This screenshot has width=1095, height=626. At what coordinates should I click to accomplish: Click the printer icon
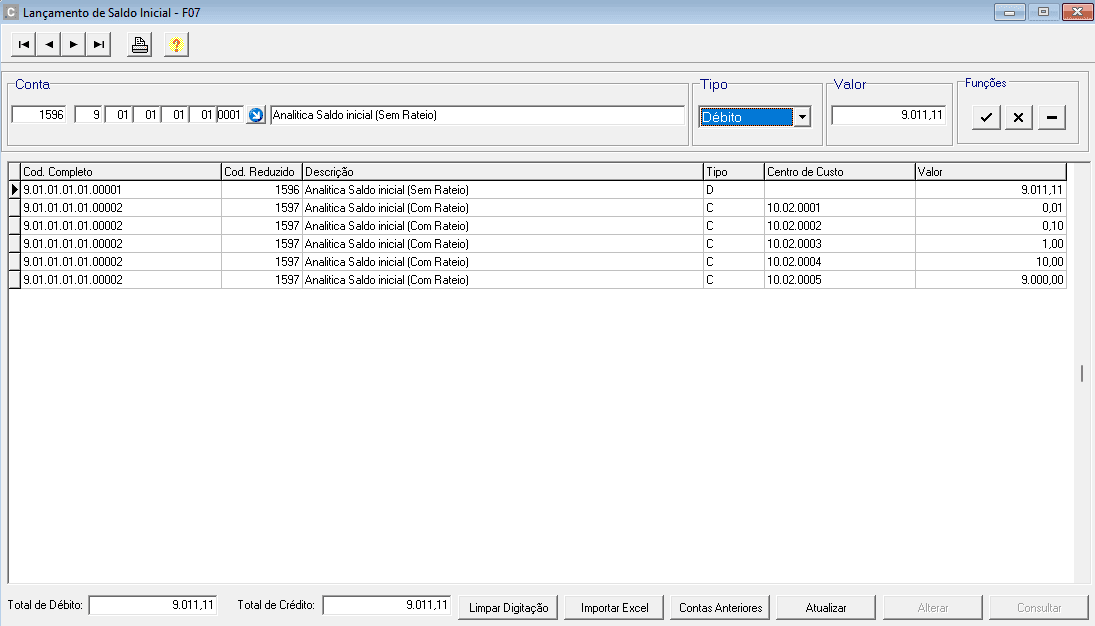pyautogui.click(x=140, y=45)
